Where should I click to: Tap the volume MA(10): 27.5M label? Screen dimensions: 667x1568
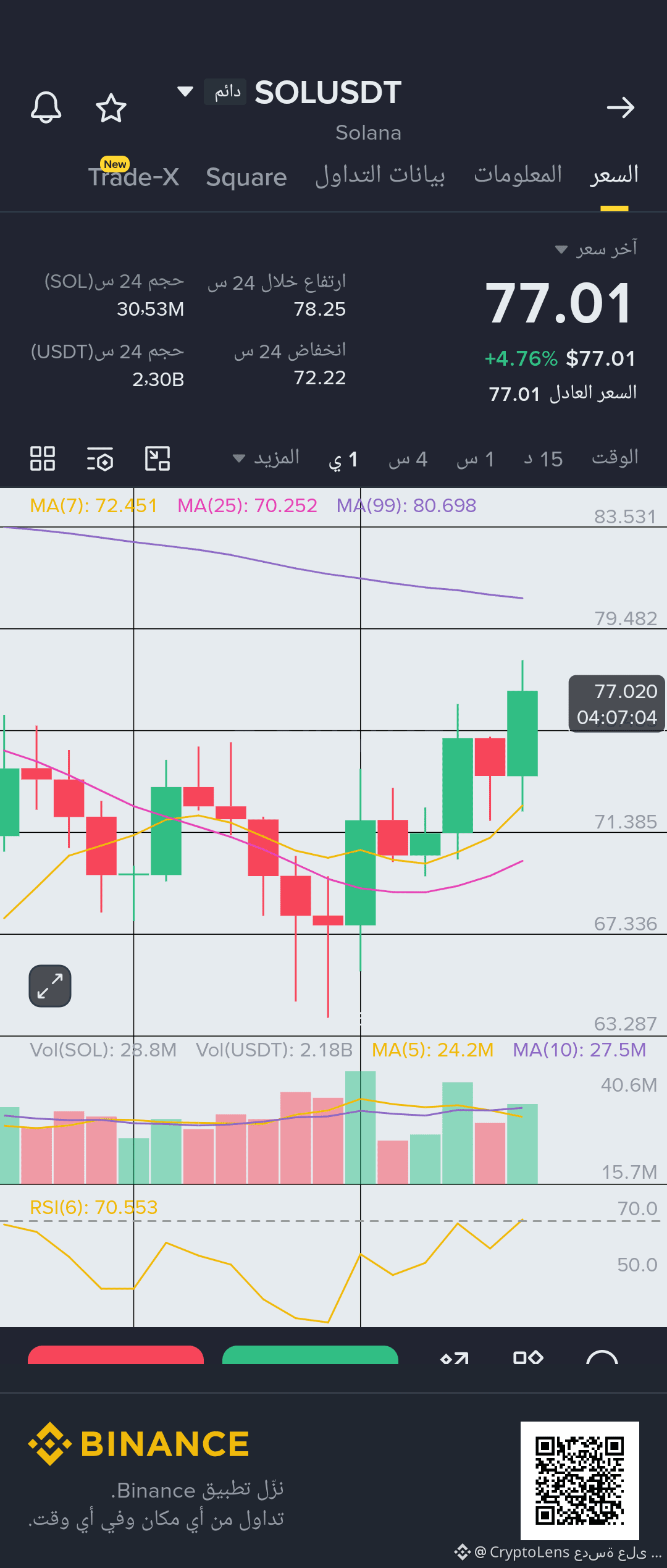click(579, 1050)
